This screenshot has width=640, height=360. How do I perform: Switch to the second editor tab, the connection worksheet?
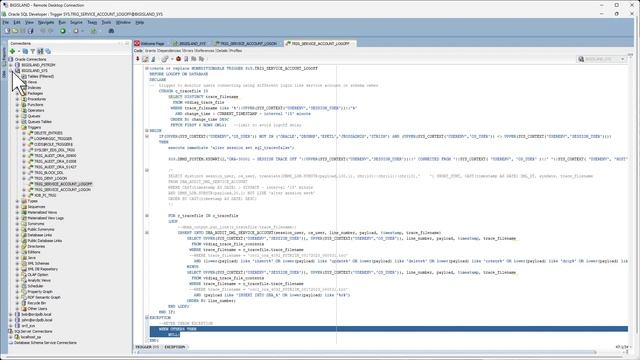(x=189, y=43)
